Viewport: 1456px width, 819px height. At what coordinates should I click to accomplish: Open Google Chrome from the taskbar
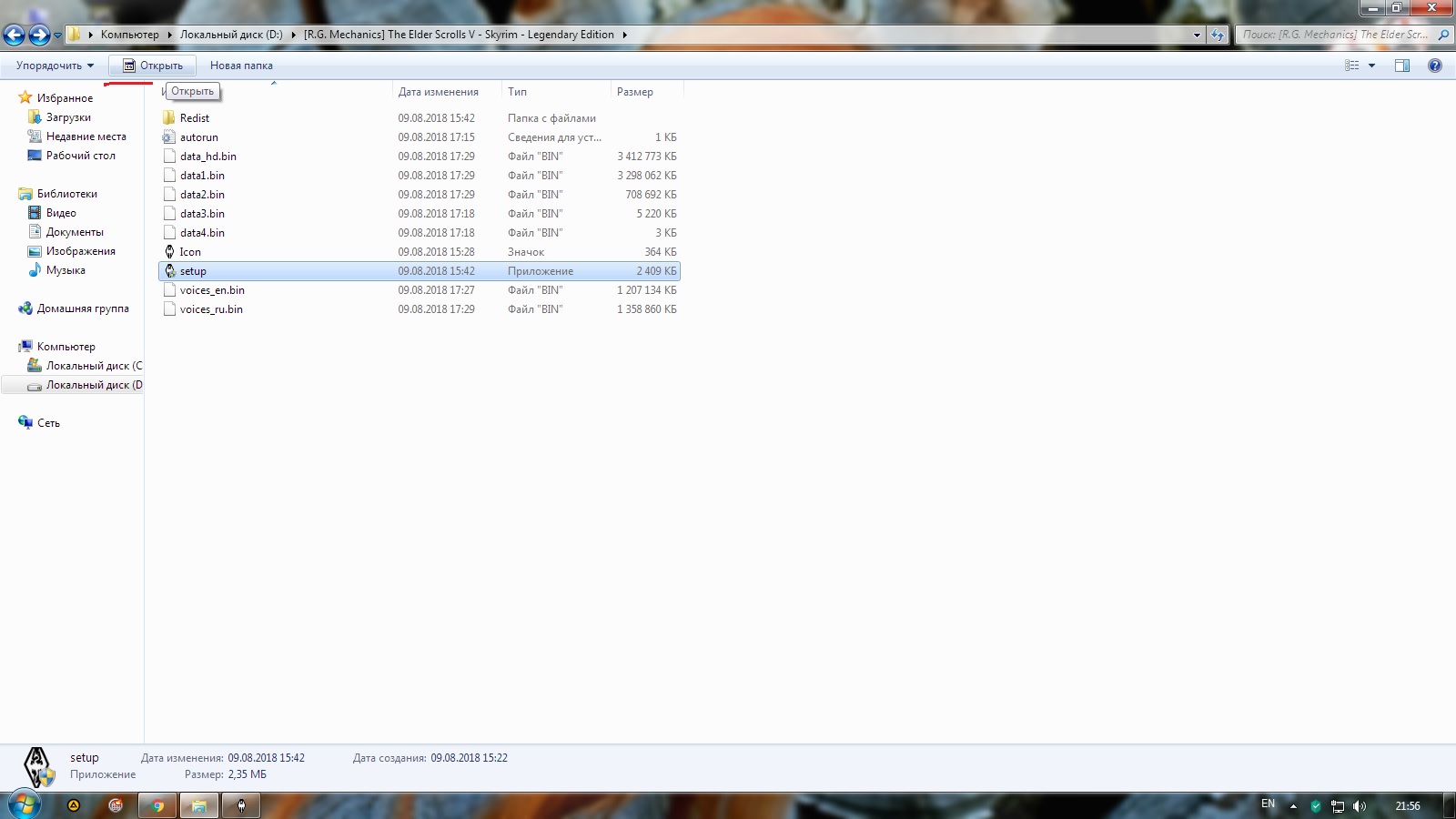click(x=157, y=805)
